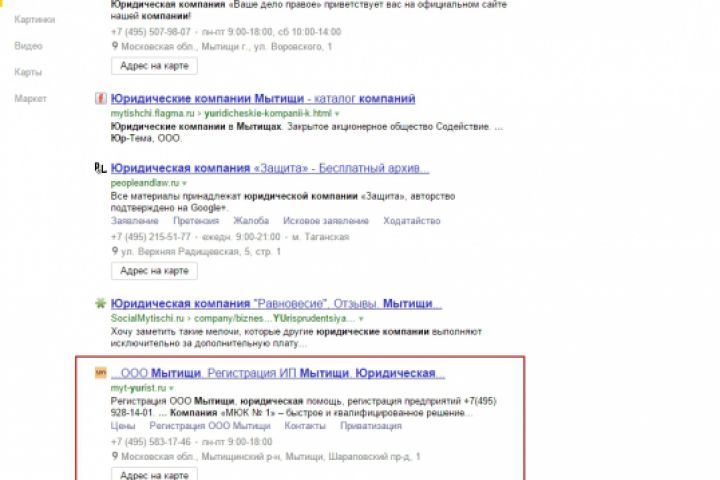Click Адрес на карте button under Воровского address
Viewport: 720px width, 480px height.
(154, 66)
